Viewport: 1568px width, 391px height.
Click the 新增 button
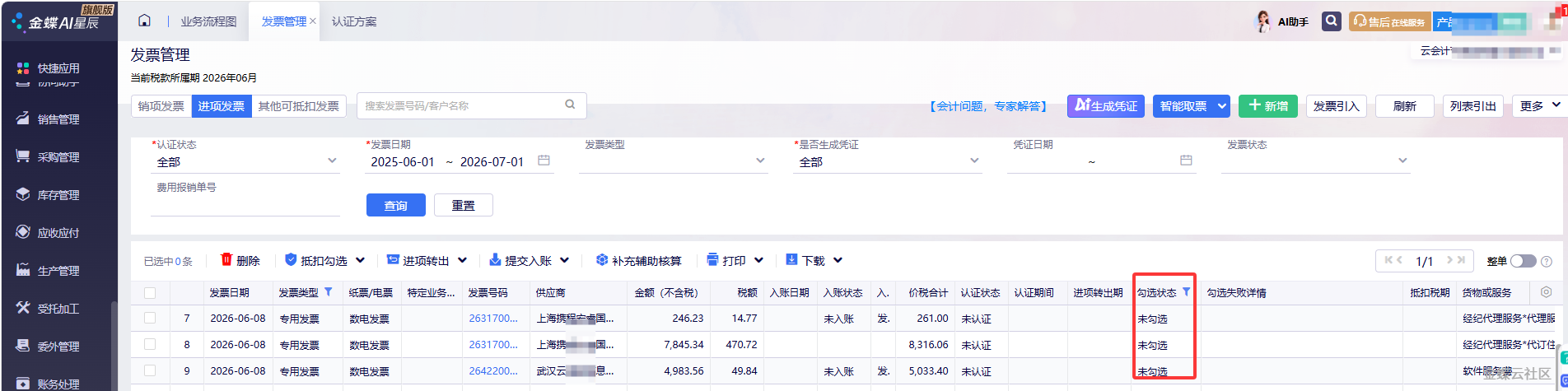1268,105
